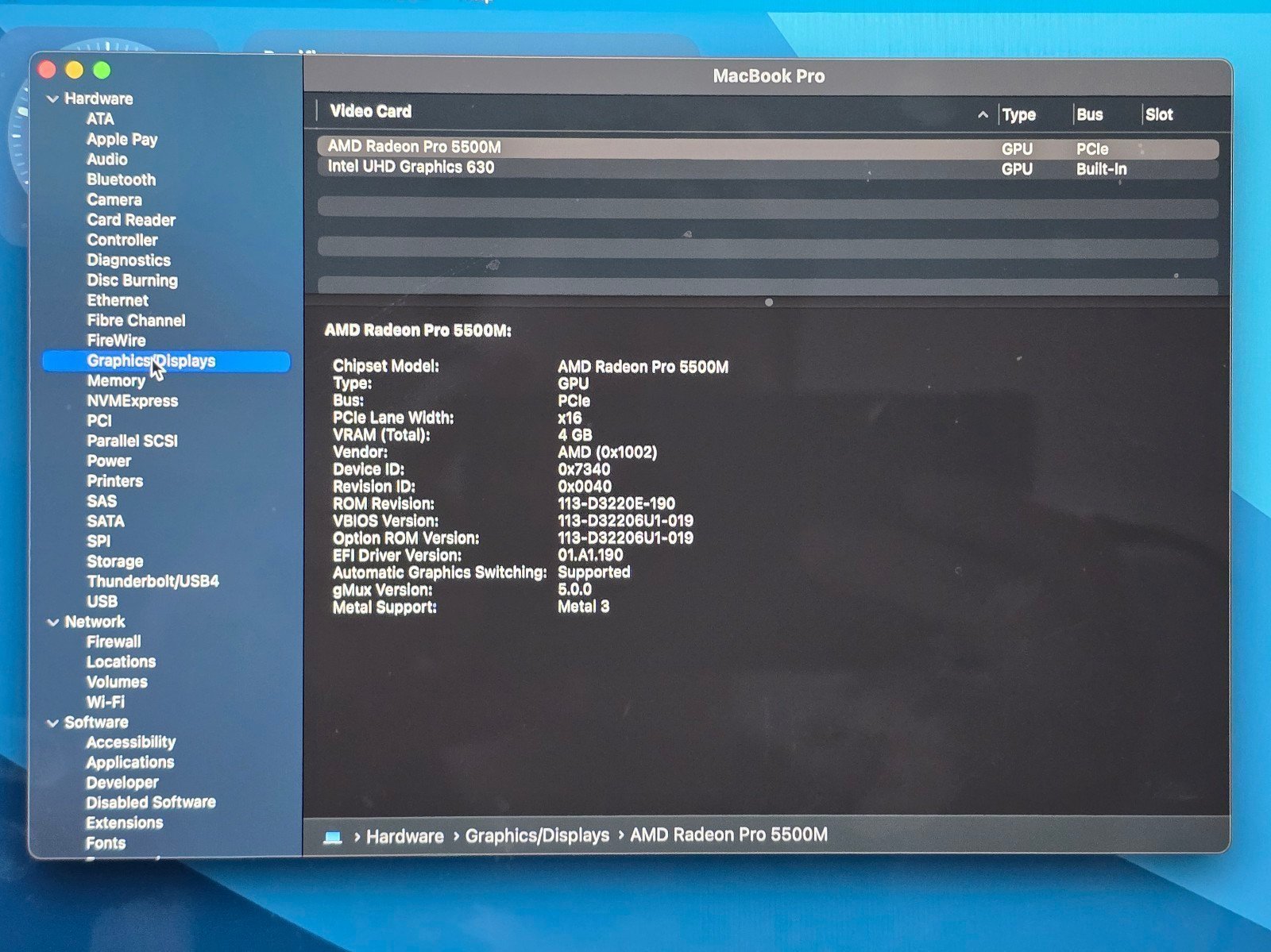Select Camera in the sidebar

click(x=114, y=200)
